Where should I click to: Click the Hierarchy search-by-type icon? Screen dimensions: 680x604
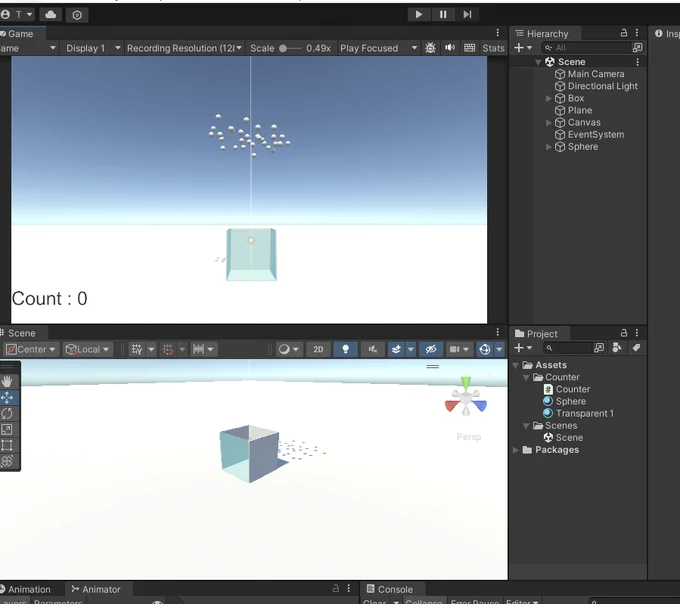tap(638, 48)
